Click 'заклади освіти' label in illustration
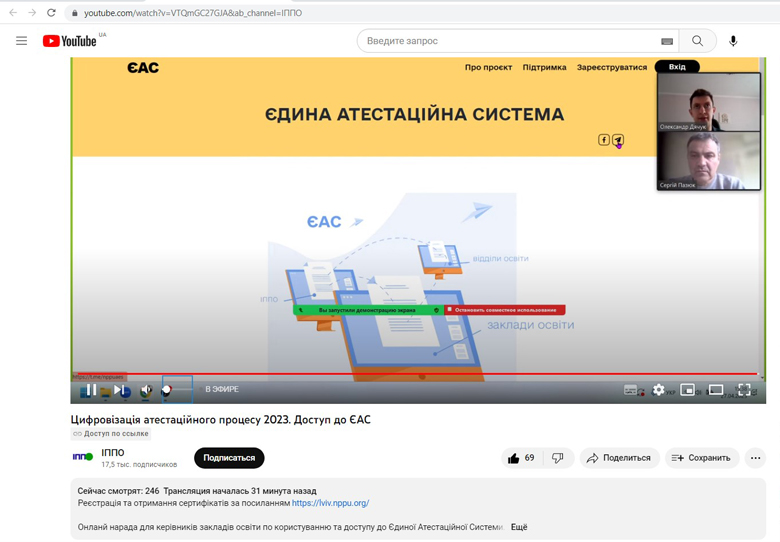Viewport: 780px width, 542px height. coord(531,325)
